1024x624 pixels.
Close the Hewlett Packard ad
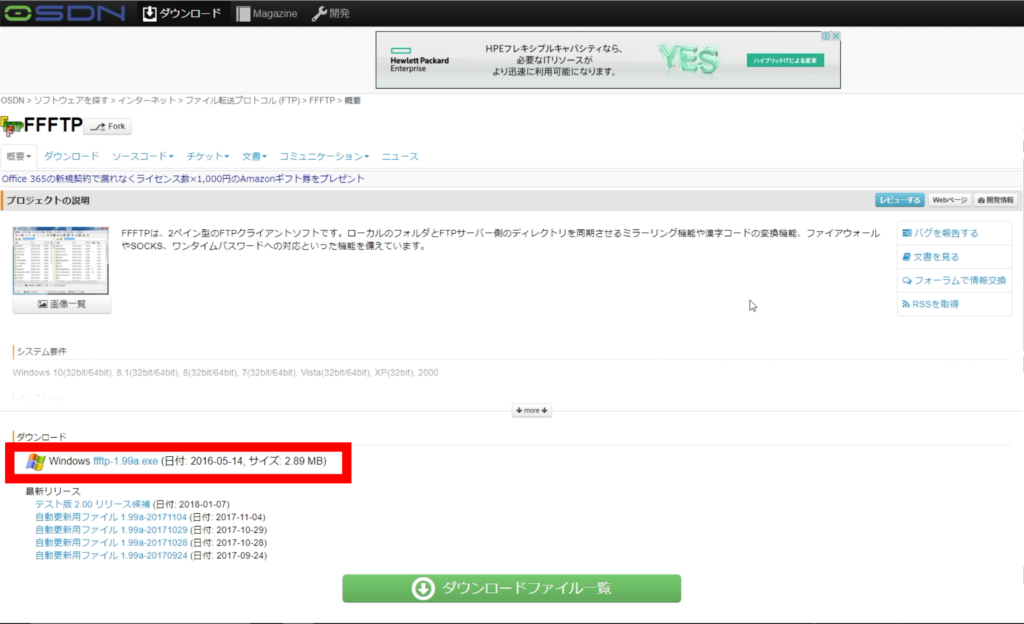point(836,36)
